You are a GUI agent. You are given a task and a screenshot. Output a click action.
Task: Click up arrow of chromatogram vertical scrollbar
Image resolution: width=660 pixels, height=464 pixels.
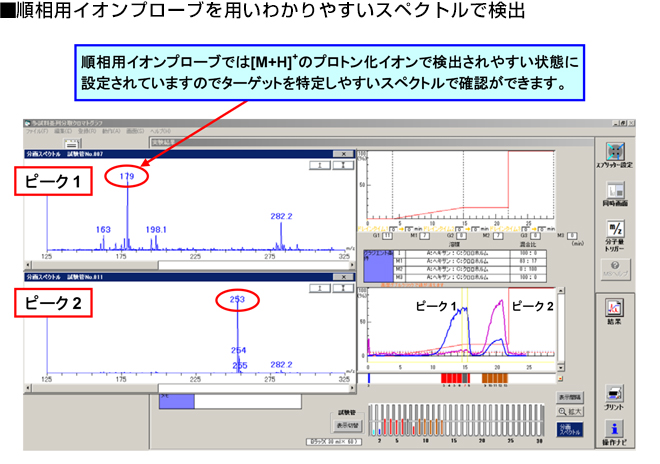pyautogui.click(x=561, y=291)
